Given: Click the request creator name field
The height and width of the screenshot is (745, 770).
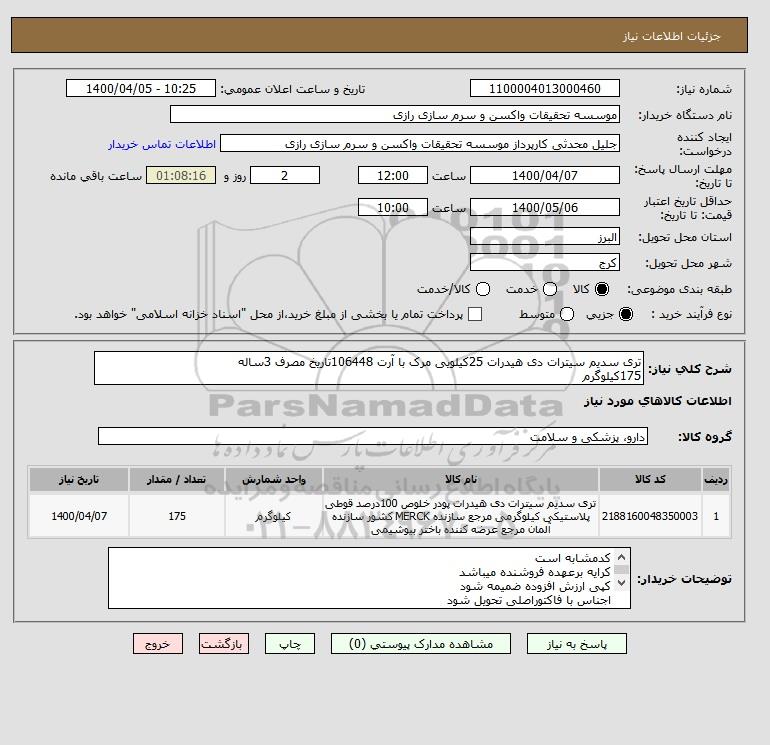Looking at the screenshot, I should tap(420, 144).
